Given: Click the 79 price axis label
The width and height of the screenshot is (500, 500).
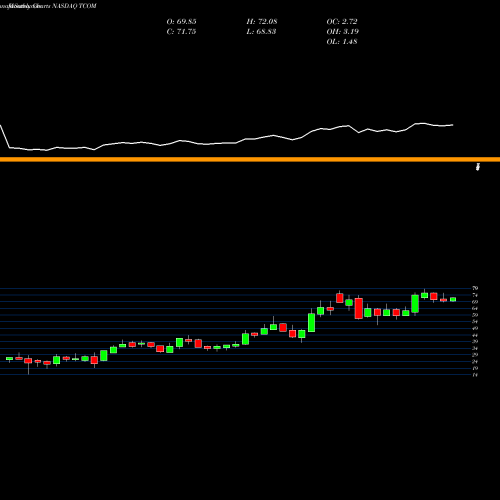Looking at the screenshot, I should click(x=475, y=288).
